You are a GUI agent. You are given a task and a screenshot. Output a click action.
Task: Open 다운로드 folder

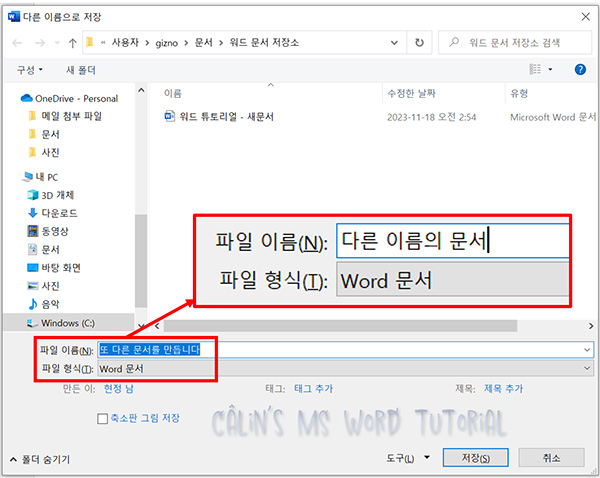click(52, 213)
